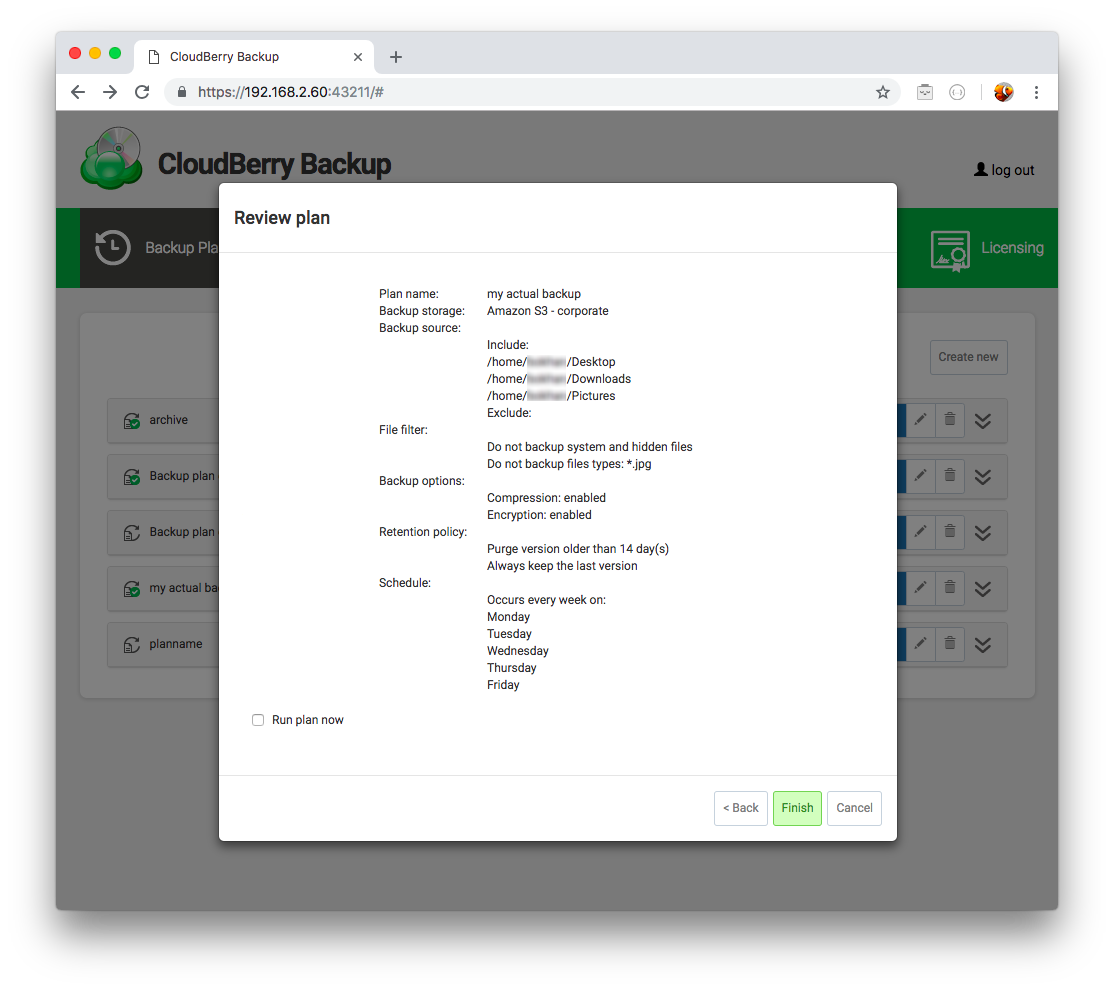Tick the Run plan now checkbox
The width and height of the screenshot is (1114, 990).
pos(258,720)
